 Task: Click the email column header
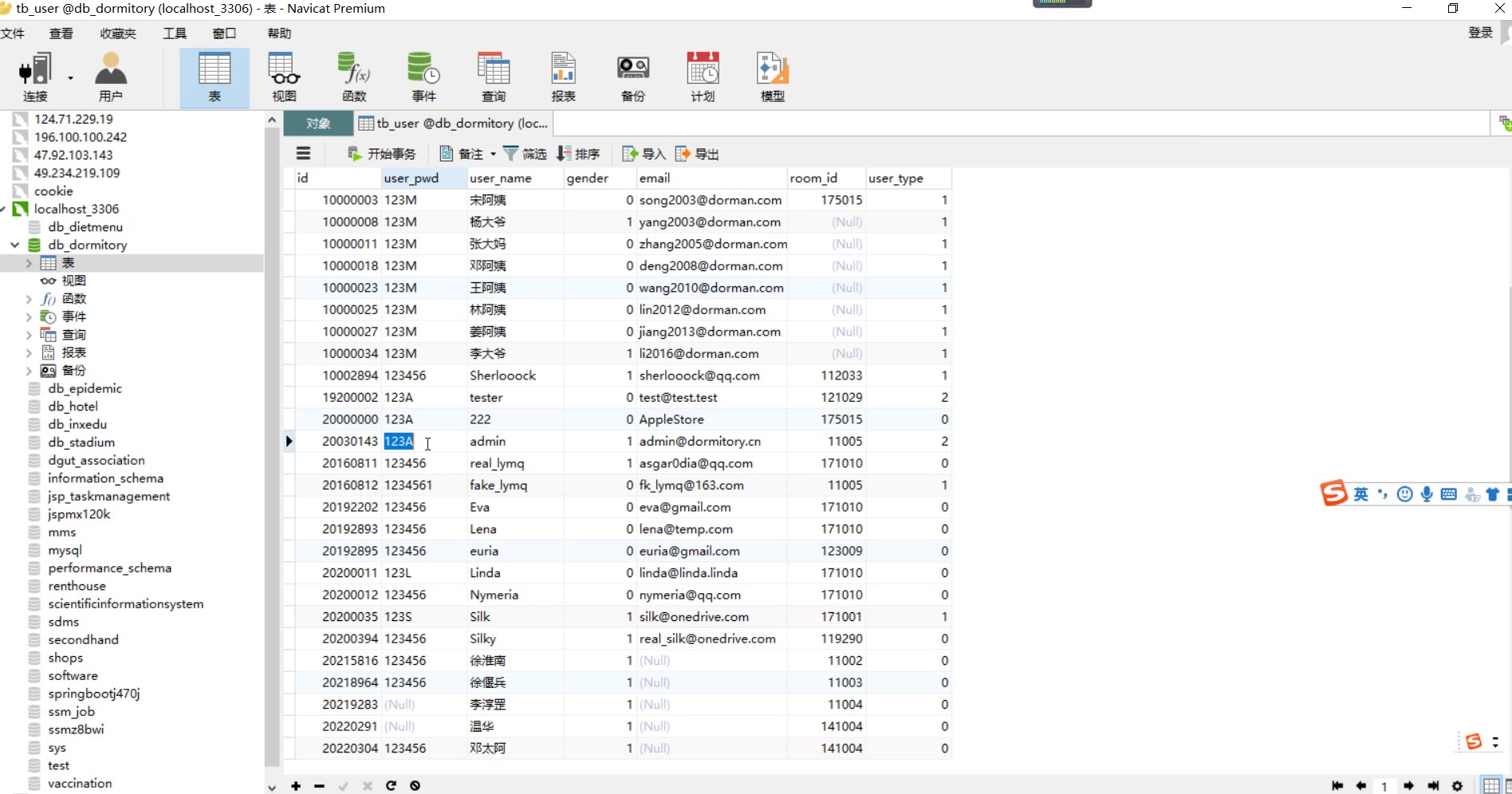[x=711, y=178]
